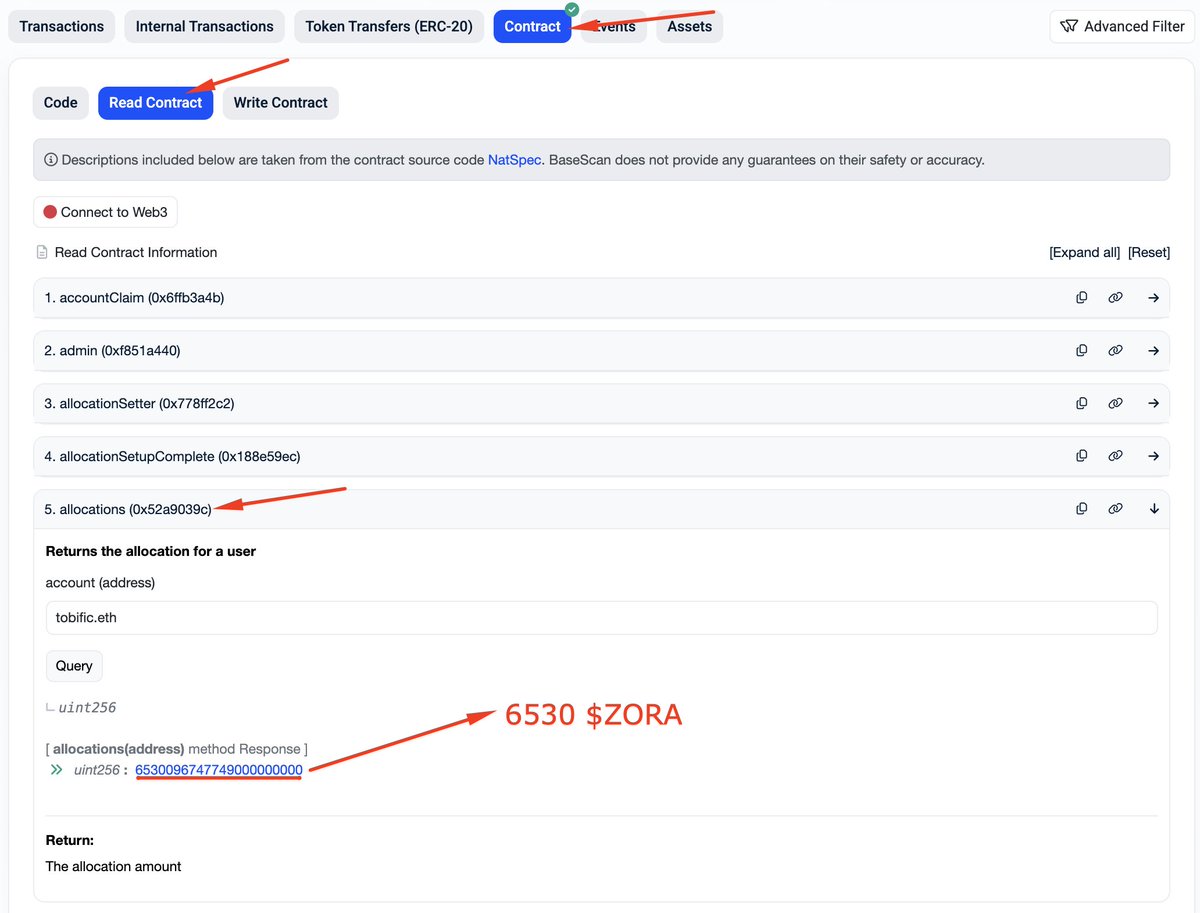The height and width of the screenshot is (913, 1200).
Task: Click the Reset link
Action: 1149,253
